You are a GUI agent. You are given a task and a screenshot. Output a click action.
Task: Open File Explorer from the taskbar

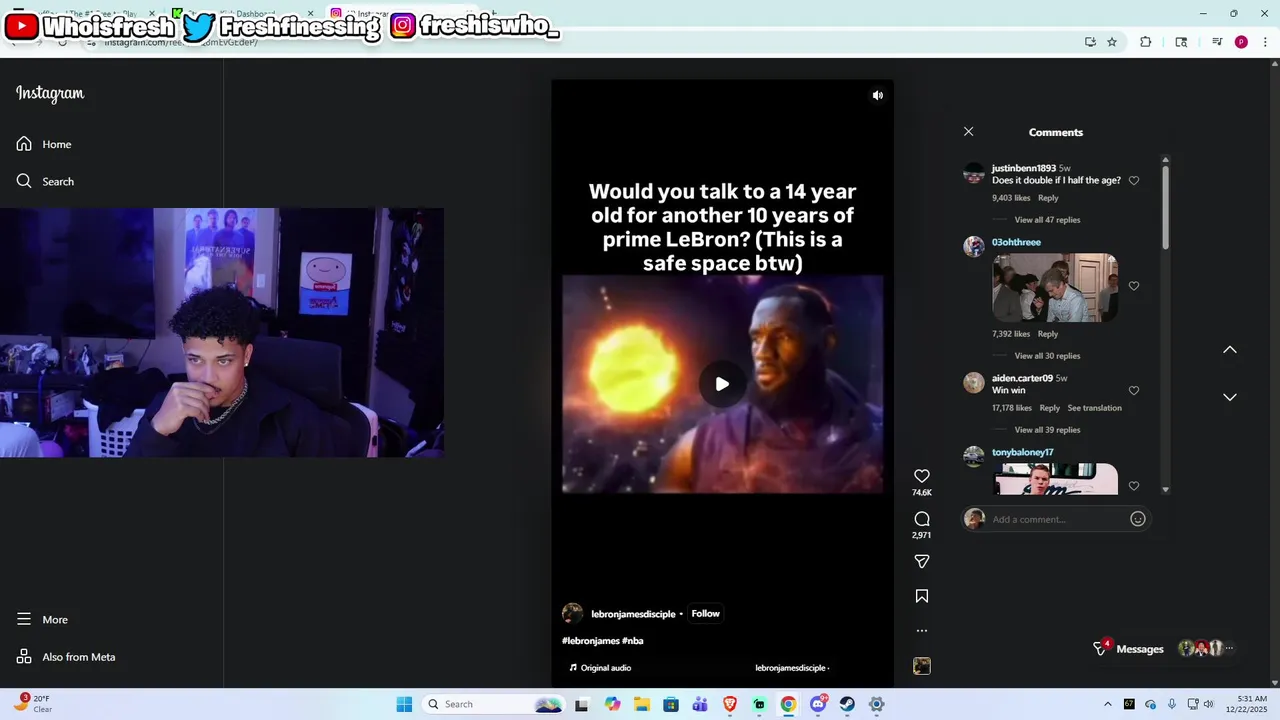click(x=641, y=704)
